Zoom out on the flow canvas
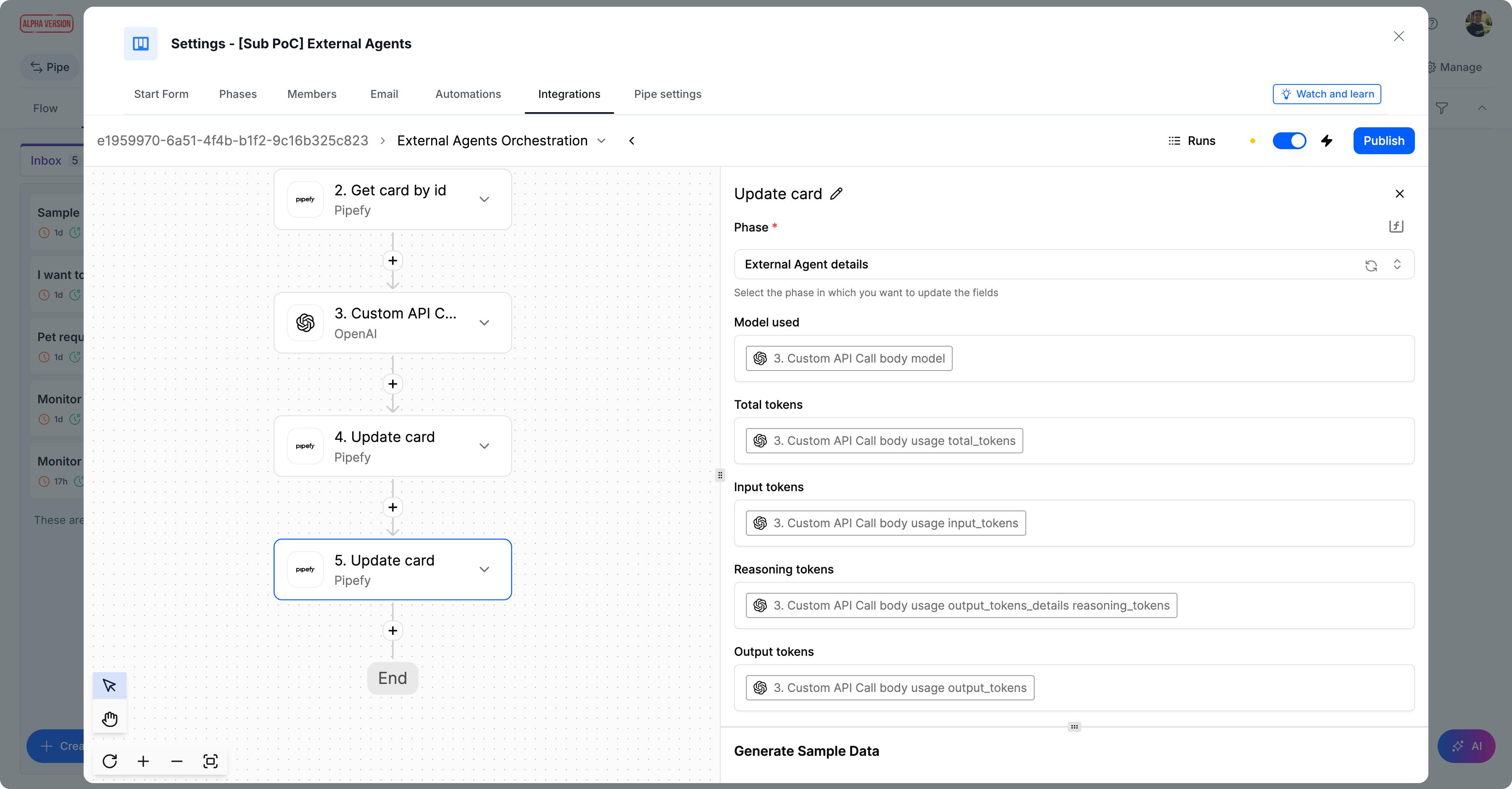The image size is (1512, 789). (176, 761)
